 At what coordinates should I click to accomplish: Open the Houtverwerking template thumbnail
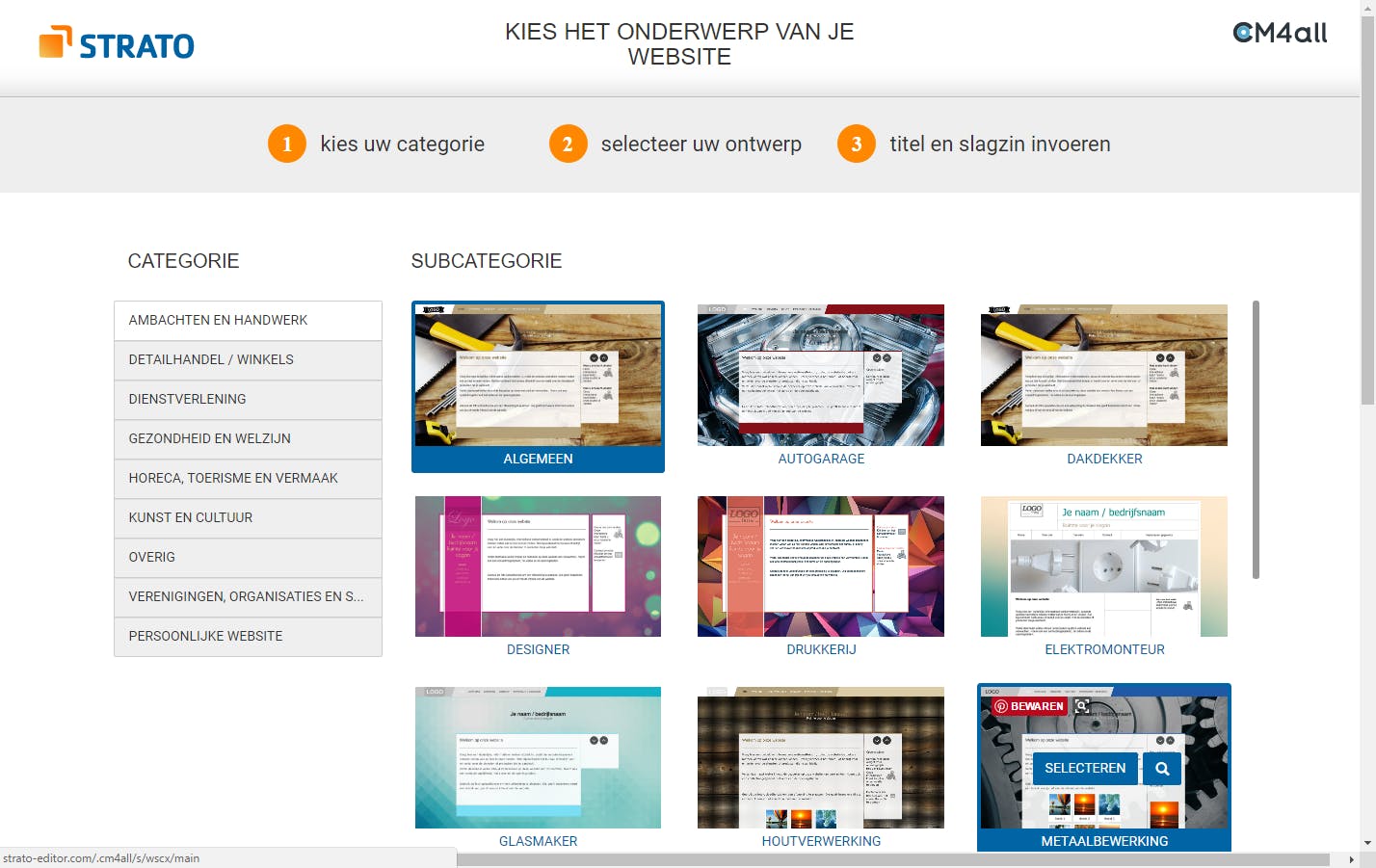tap(821, 757)
